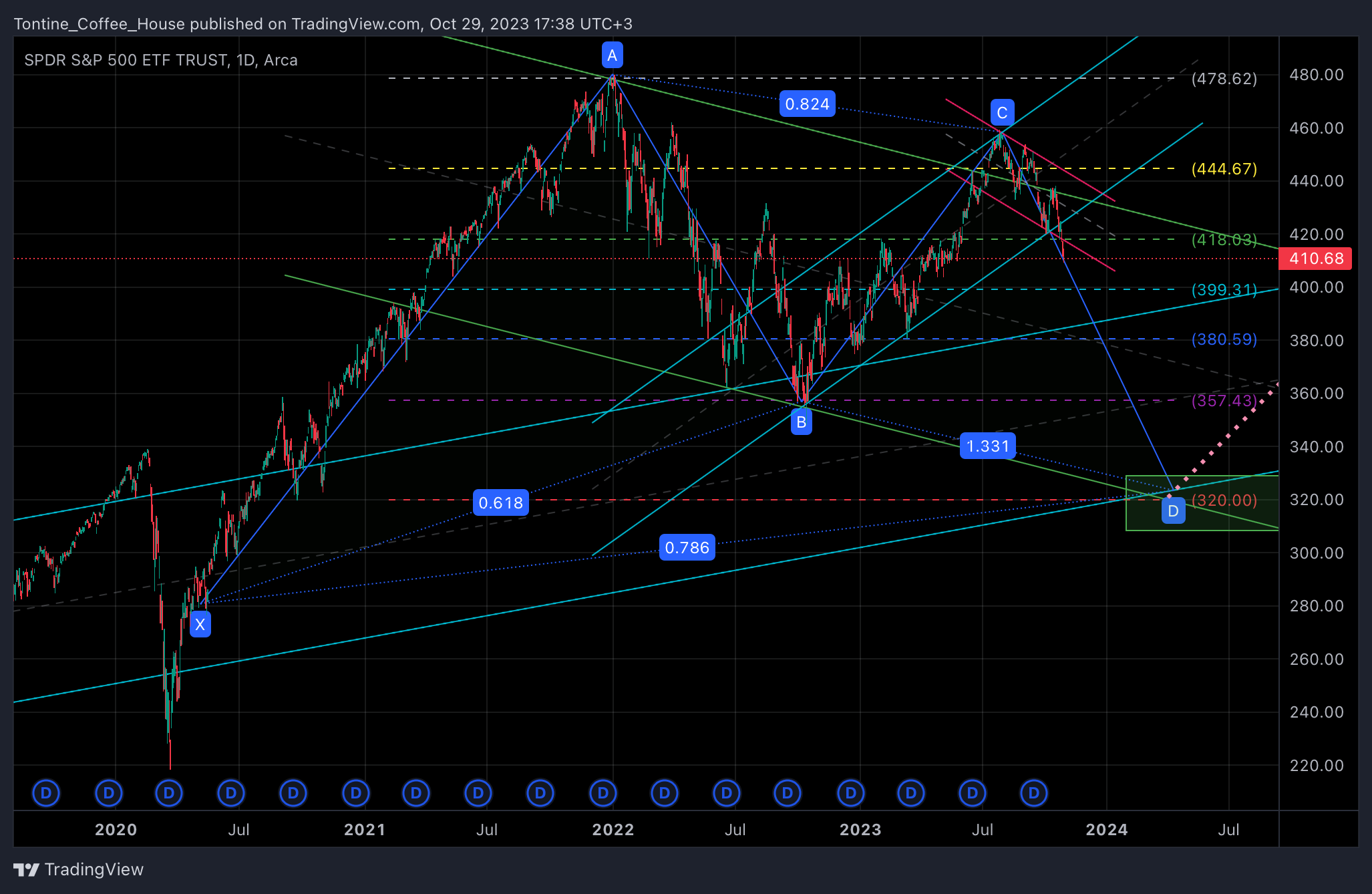
Task: Select the pattern point label A
Action: pos(612,55)
